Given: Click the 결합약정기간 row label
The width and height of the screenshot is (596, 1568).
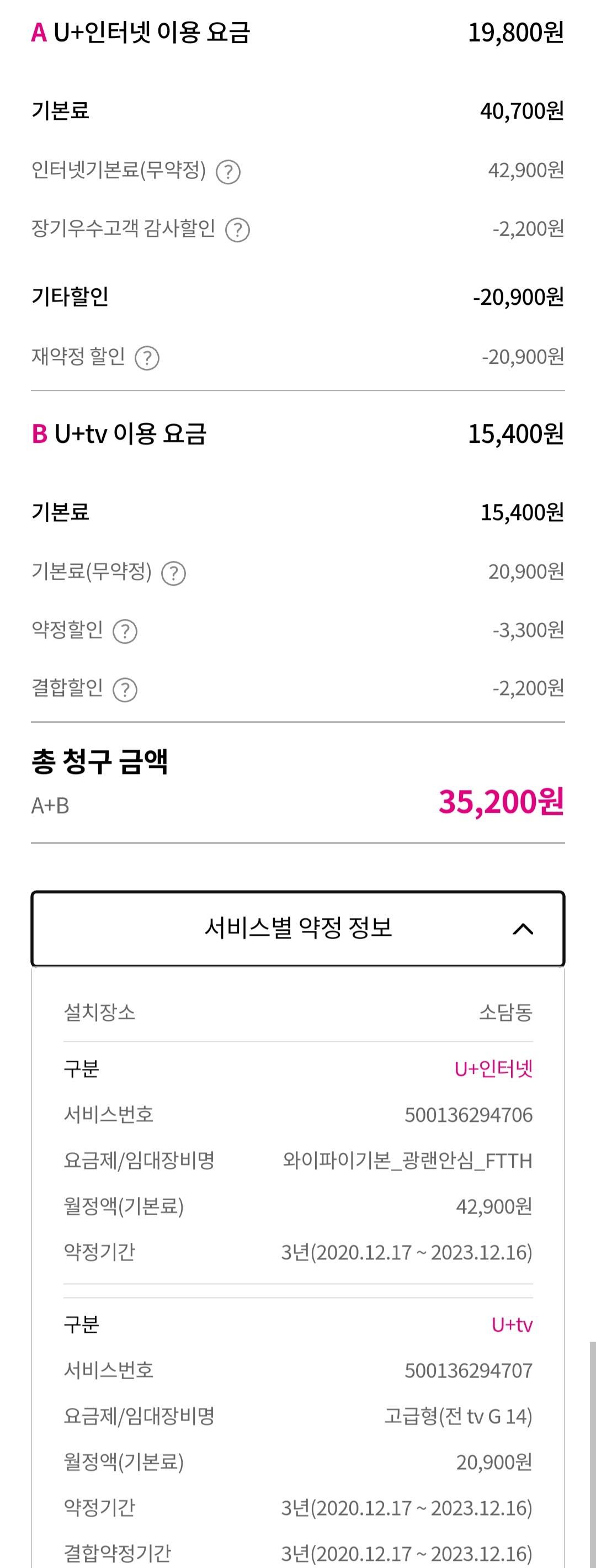Looking at the screenshot, I should click(x=118, y=1553).
